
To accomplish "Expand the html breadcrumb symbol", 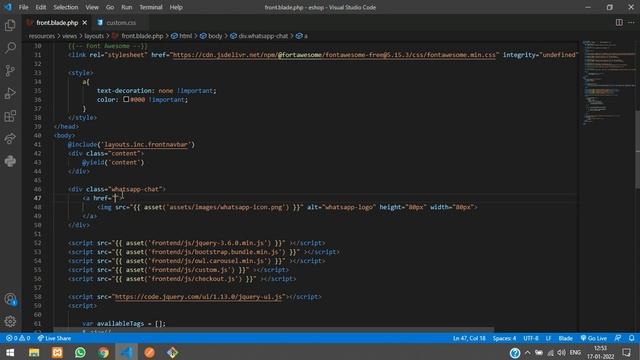I will [182, 36].
